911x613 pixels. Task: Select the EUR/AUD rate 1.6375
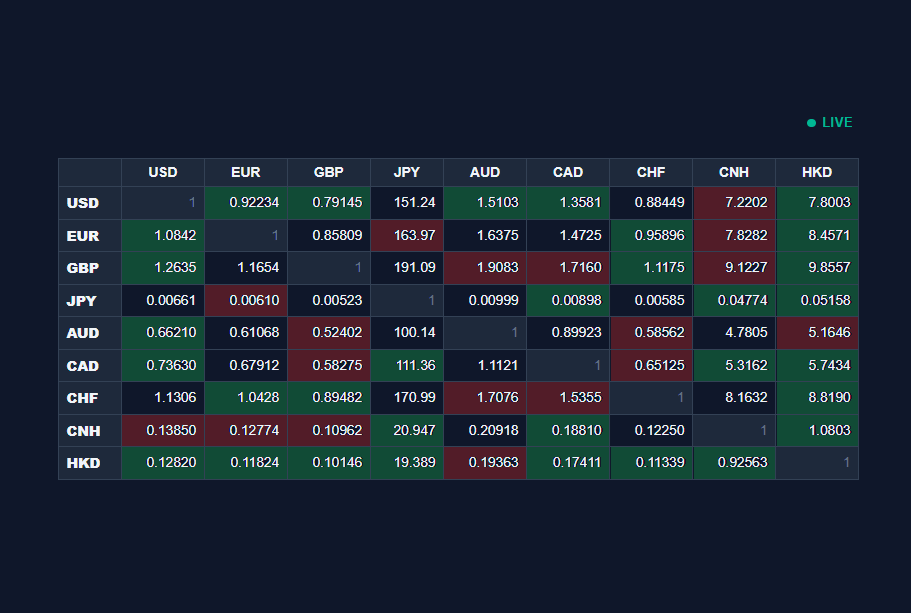pyautogui.click(x=485, y=235)
